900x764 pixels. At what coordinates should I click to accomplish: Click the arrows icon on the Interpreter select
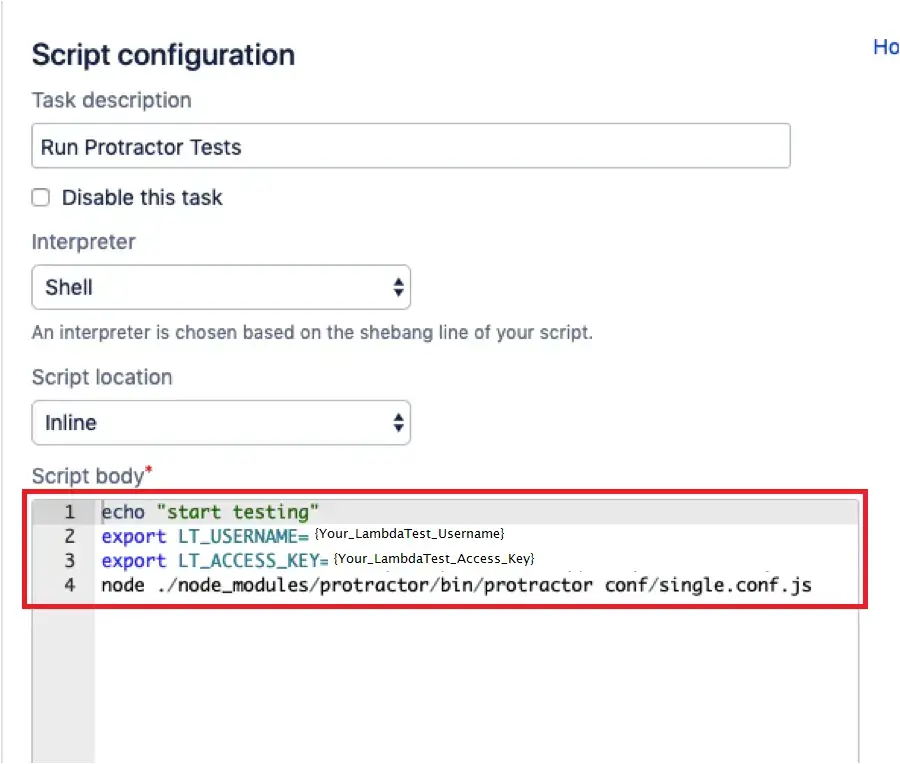(x=398, y=288)
